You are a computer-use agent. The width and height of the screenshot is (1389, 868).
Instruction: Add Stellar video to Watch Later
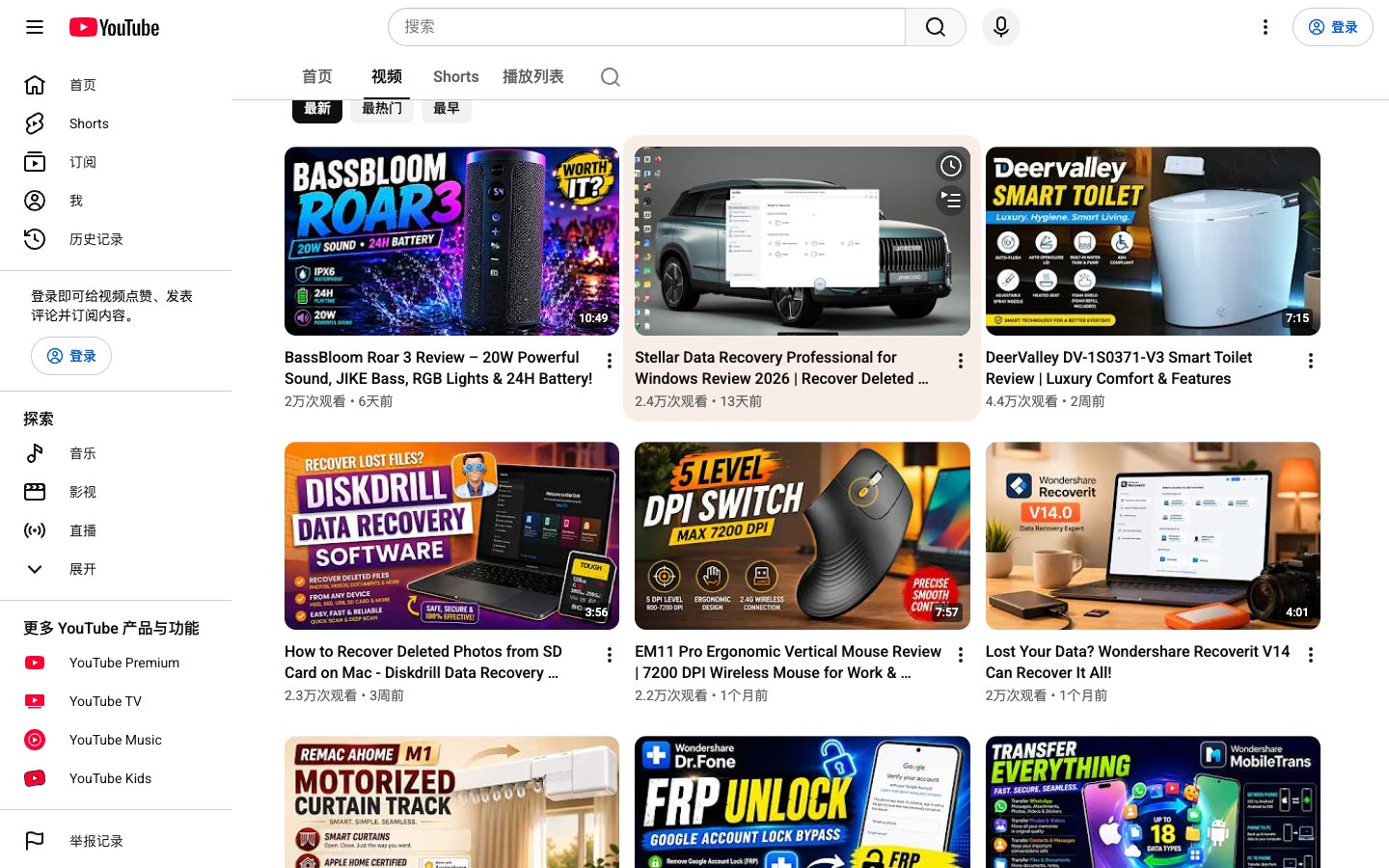pos(951,166)
